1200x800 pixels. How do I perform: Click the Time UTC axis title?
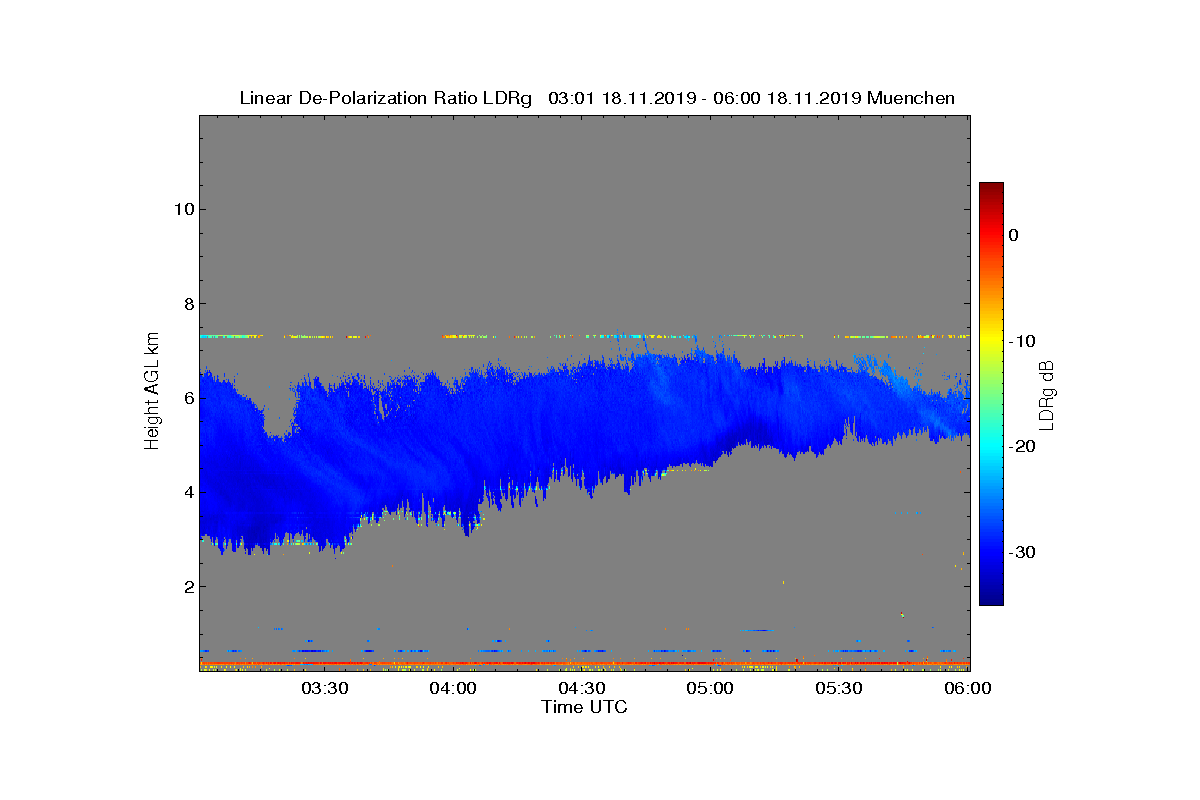tap(585, 707)
